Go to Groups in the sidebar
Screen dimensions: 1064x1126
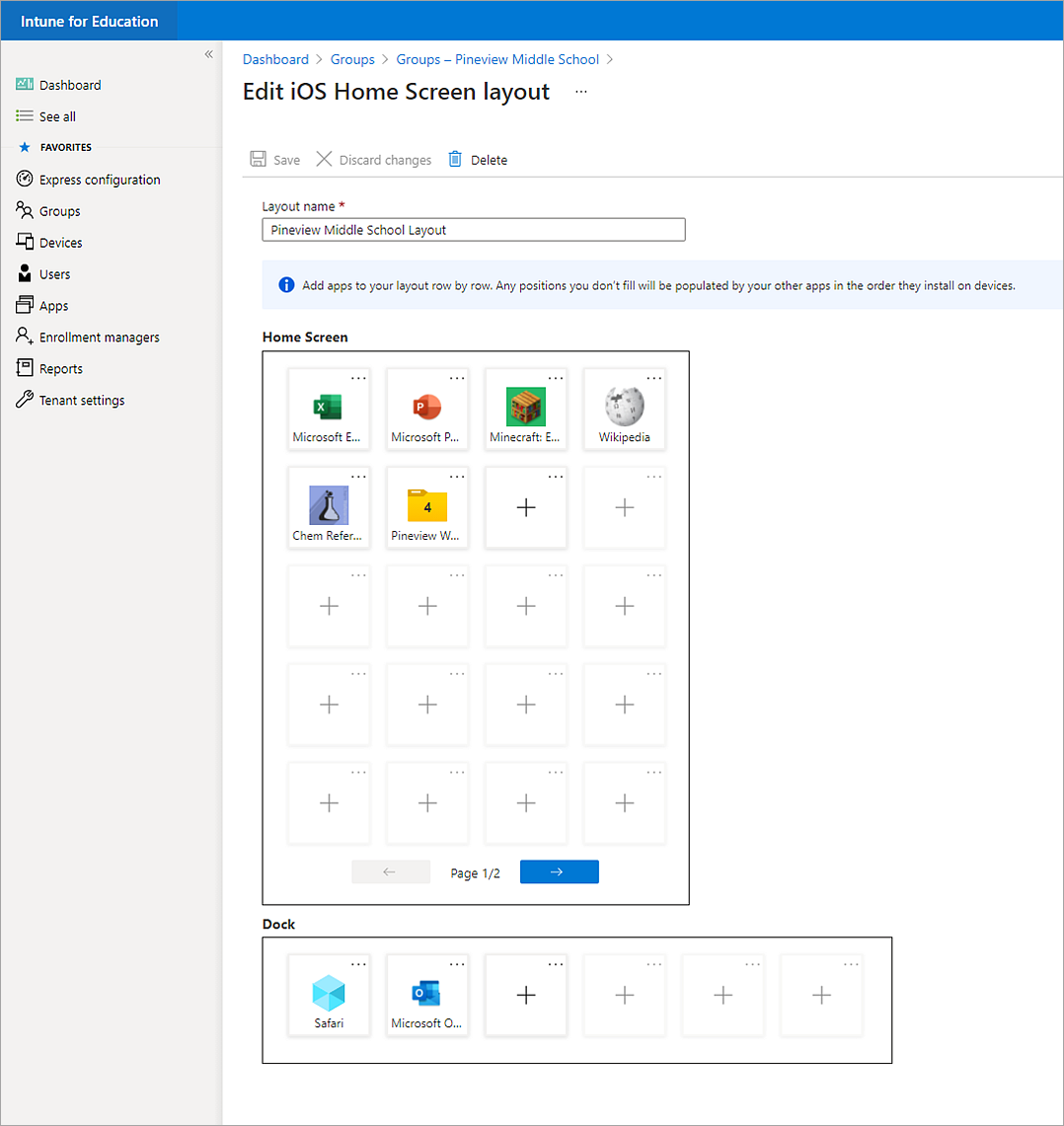click(x=59, y=211)
